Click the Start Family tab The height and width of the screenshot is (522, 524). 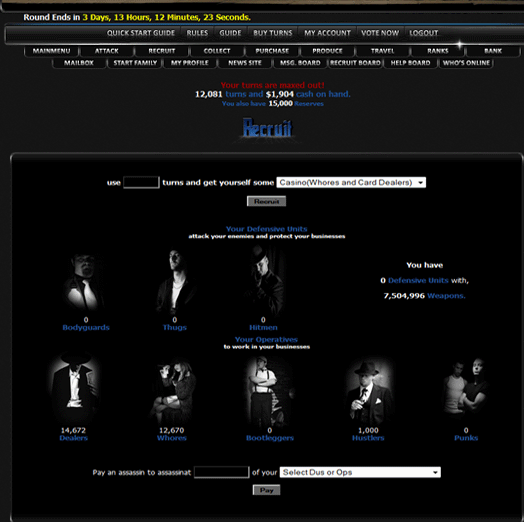coord(135,63)
